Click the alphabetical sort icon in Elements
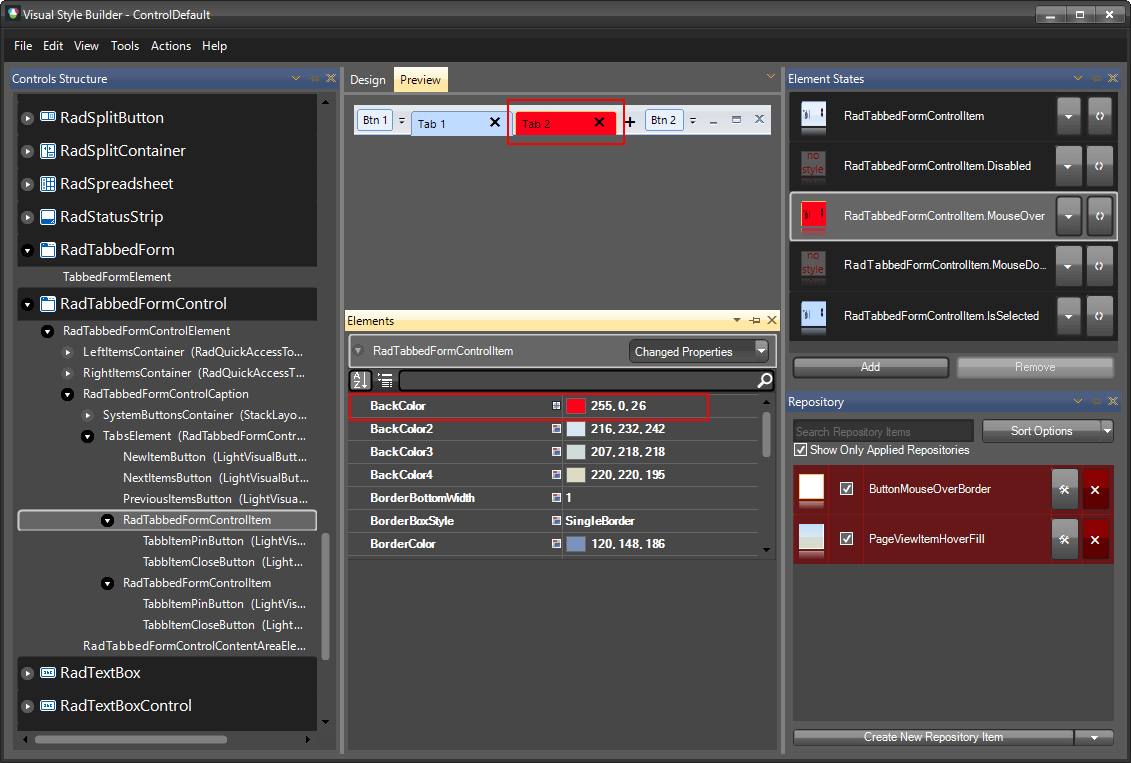Viewport: 1131px width, 763px height. tap(360, 380)
